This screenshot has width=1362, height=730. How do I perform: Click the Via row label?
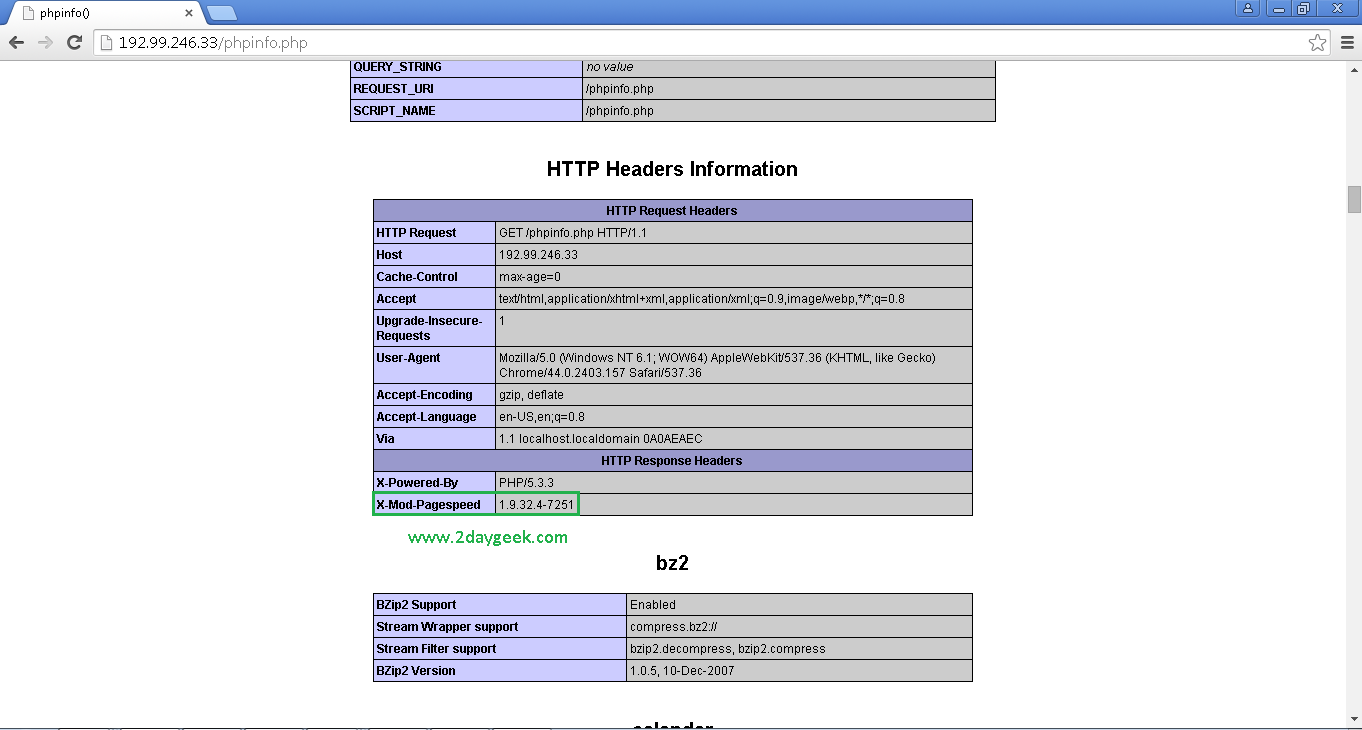(385, 439)
